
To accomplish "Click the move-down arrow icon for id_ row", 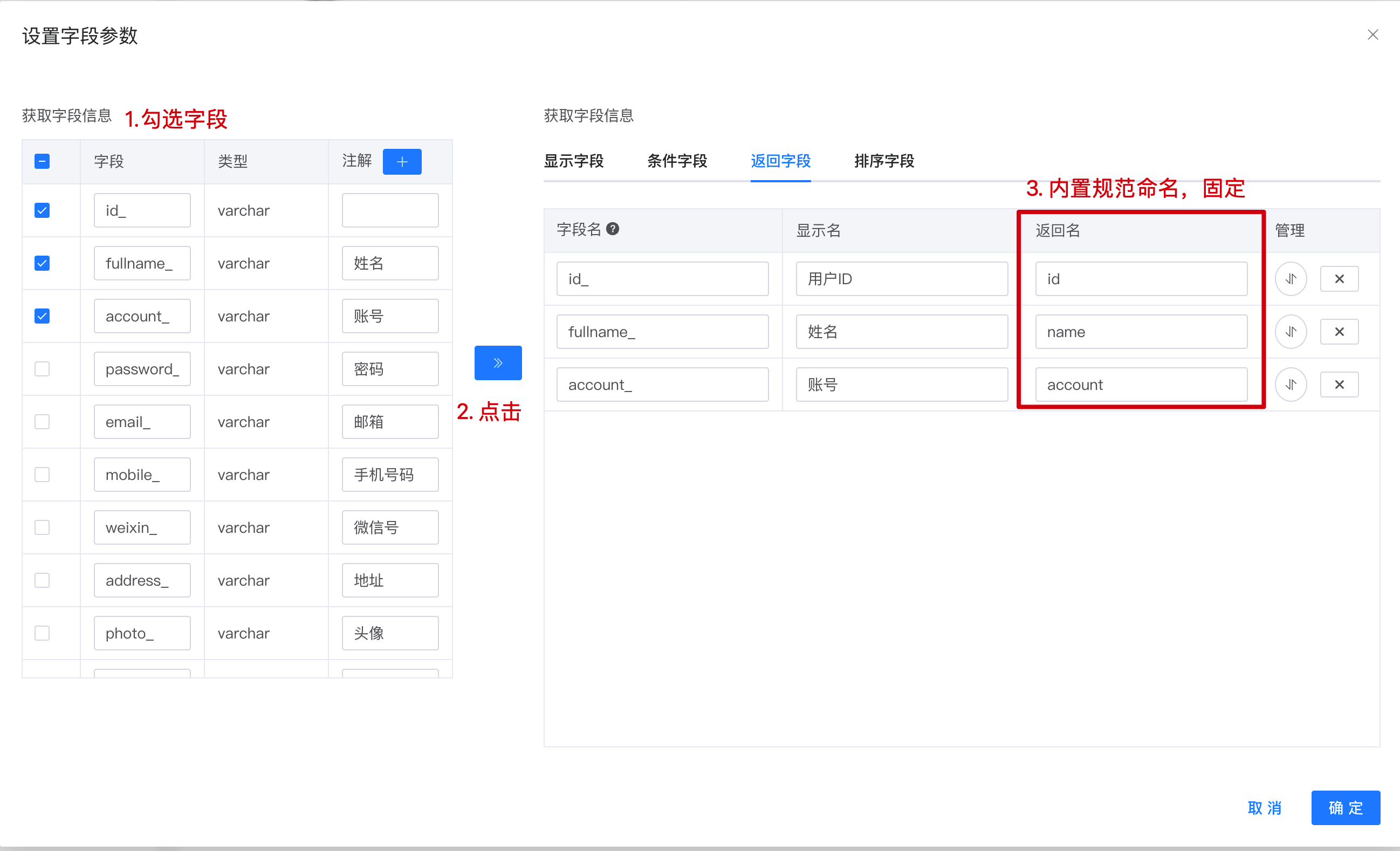I will click(1292, 278).
